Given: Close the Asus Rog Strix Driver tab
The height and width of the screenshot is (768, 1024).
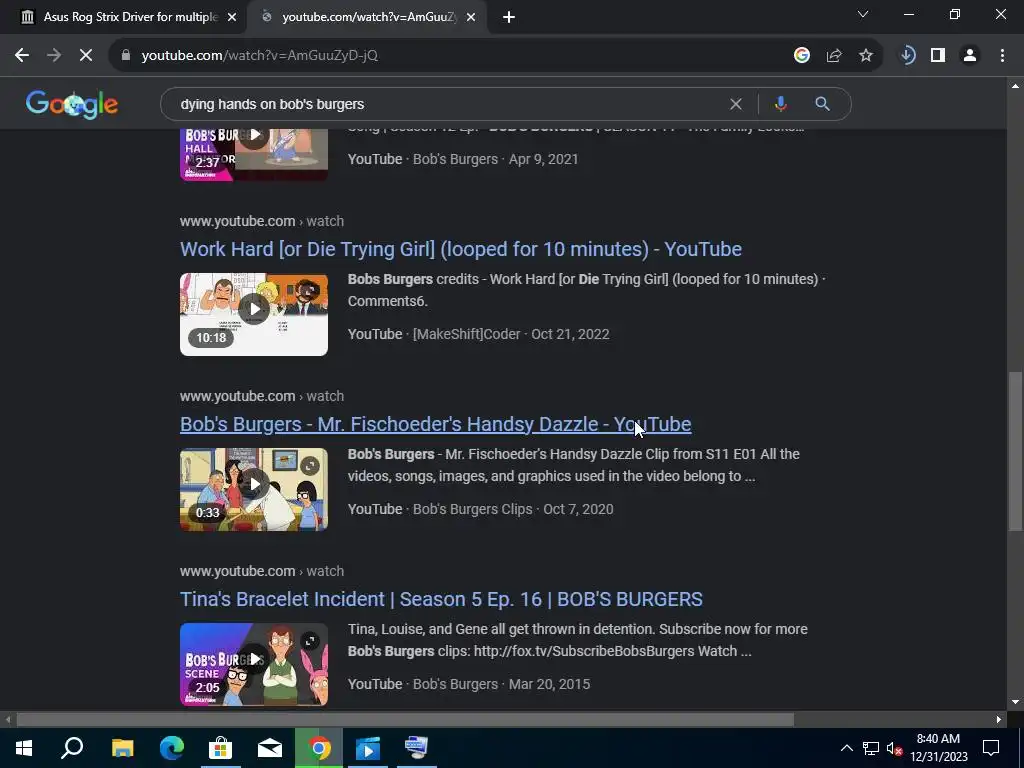Looking at the screenshot, I should pos(232,18).
